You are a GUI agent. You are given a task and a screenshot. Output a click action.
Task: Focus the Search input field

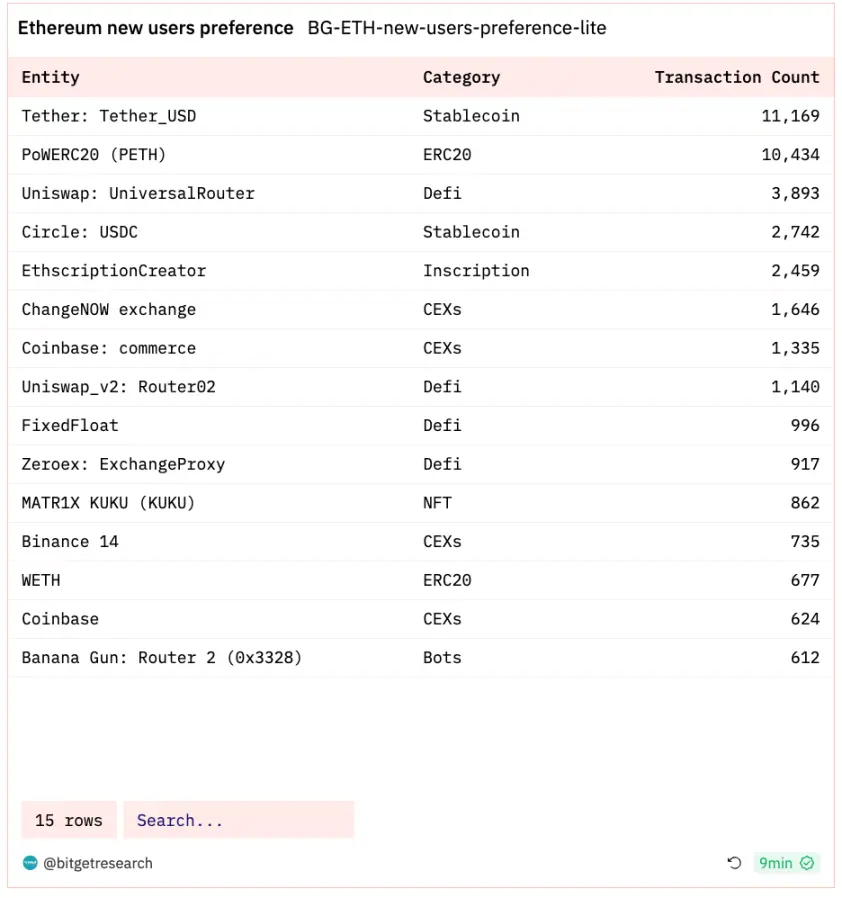tap(238, 820)
